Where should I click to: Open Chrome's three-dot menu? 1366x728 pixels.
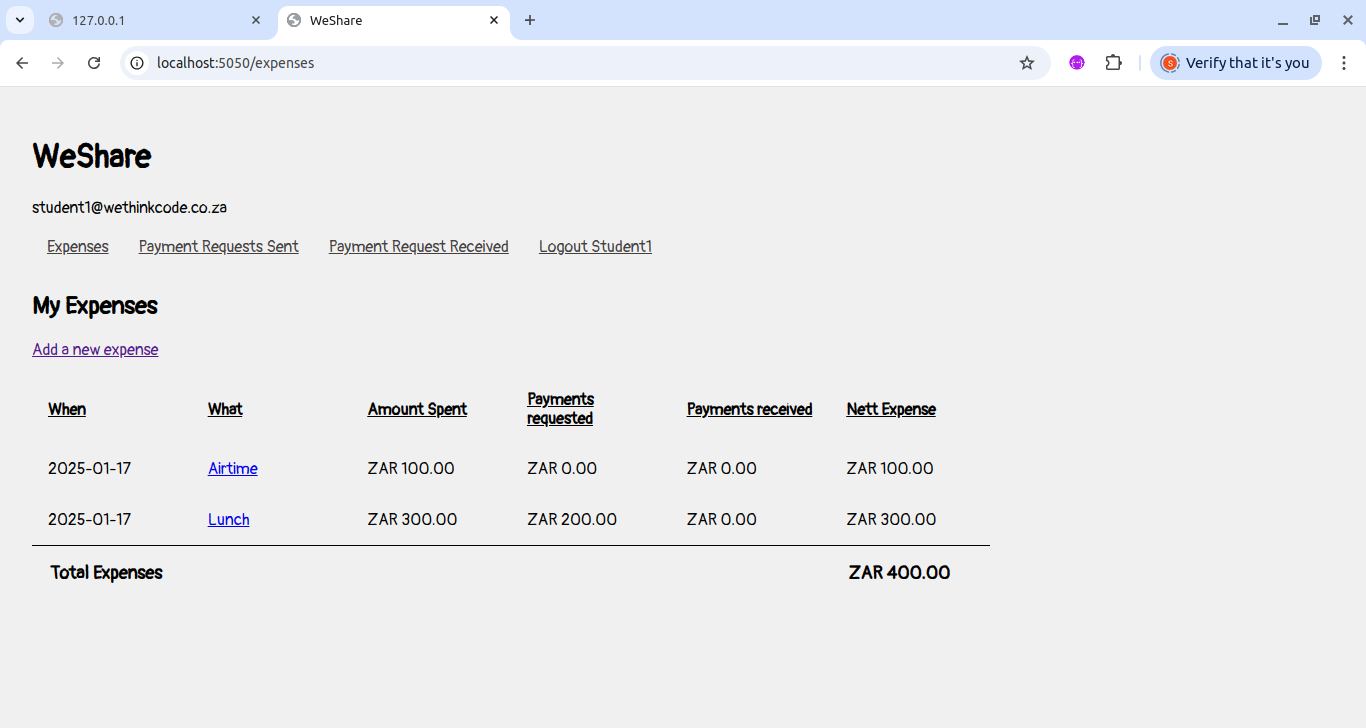1344,62
